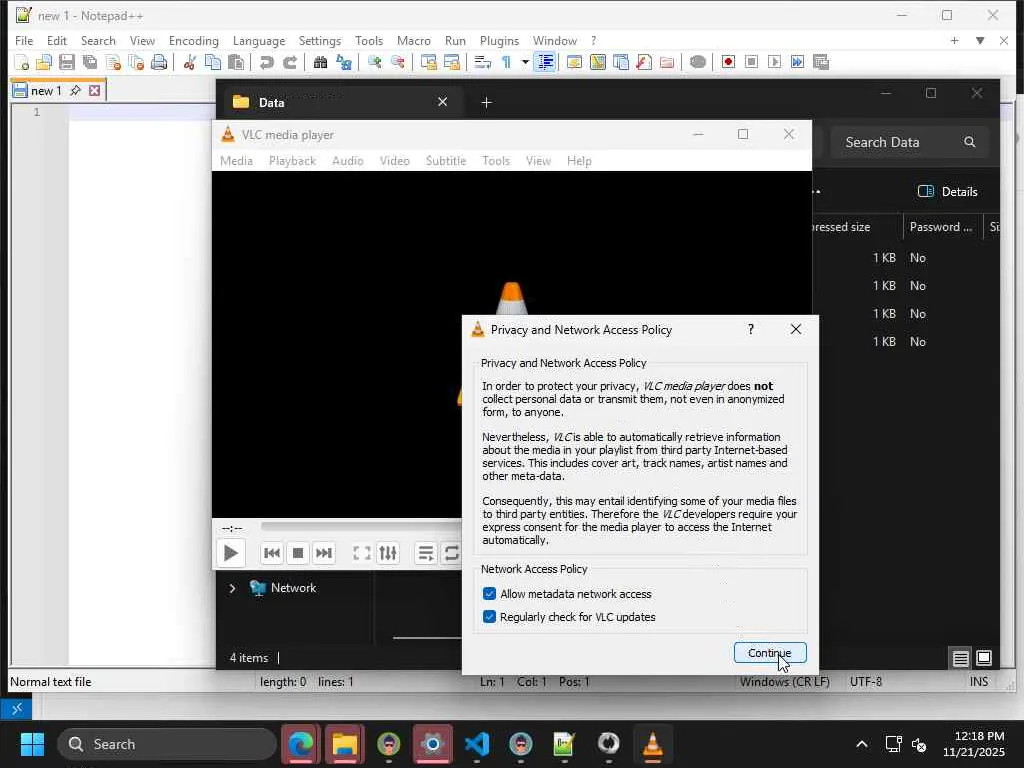
Task: Click the Replace icon in Notepad++ toolbar
Action: (344, 62)
